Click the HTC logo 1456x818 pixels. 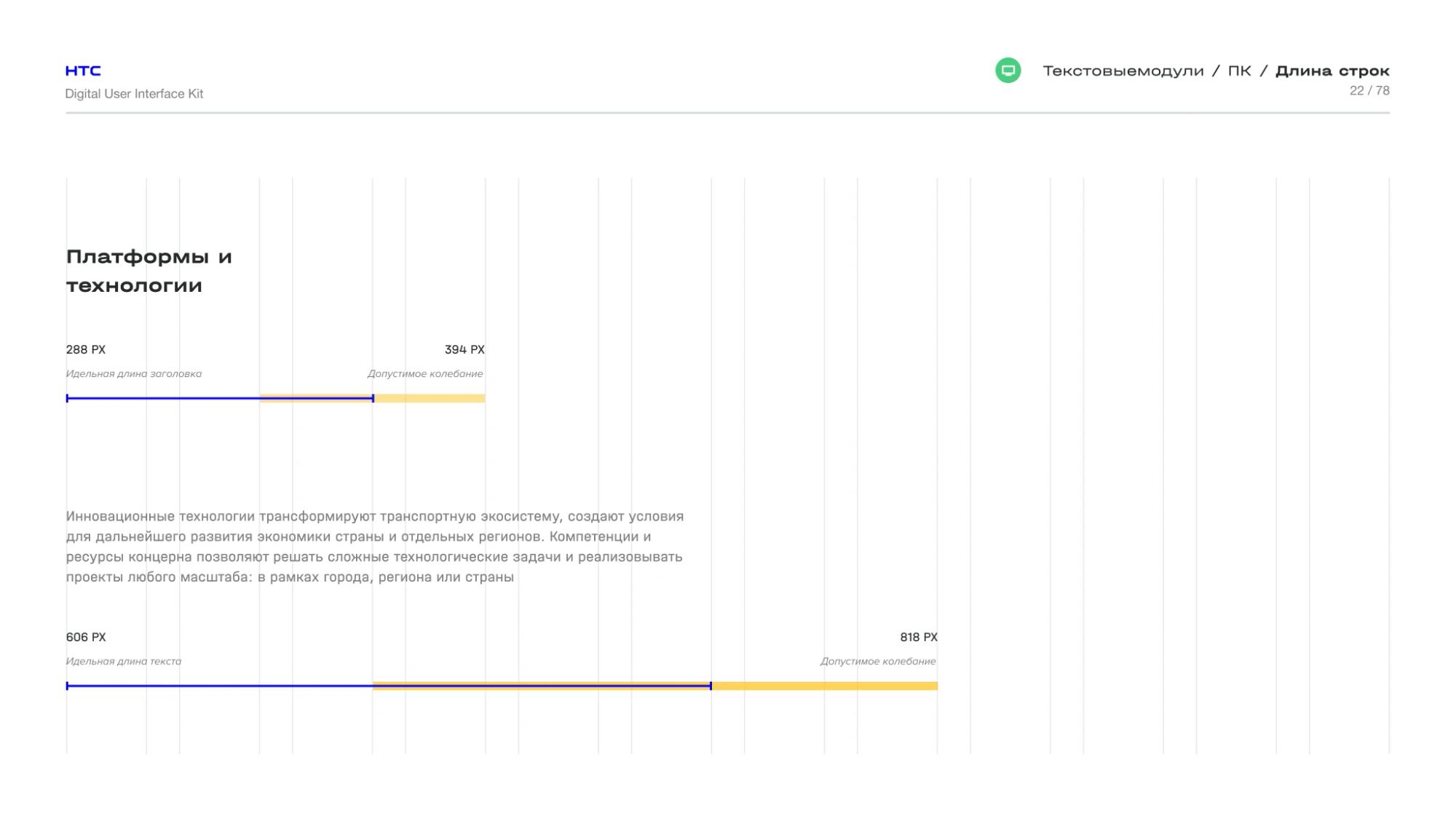[83, 71]
